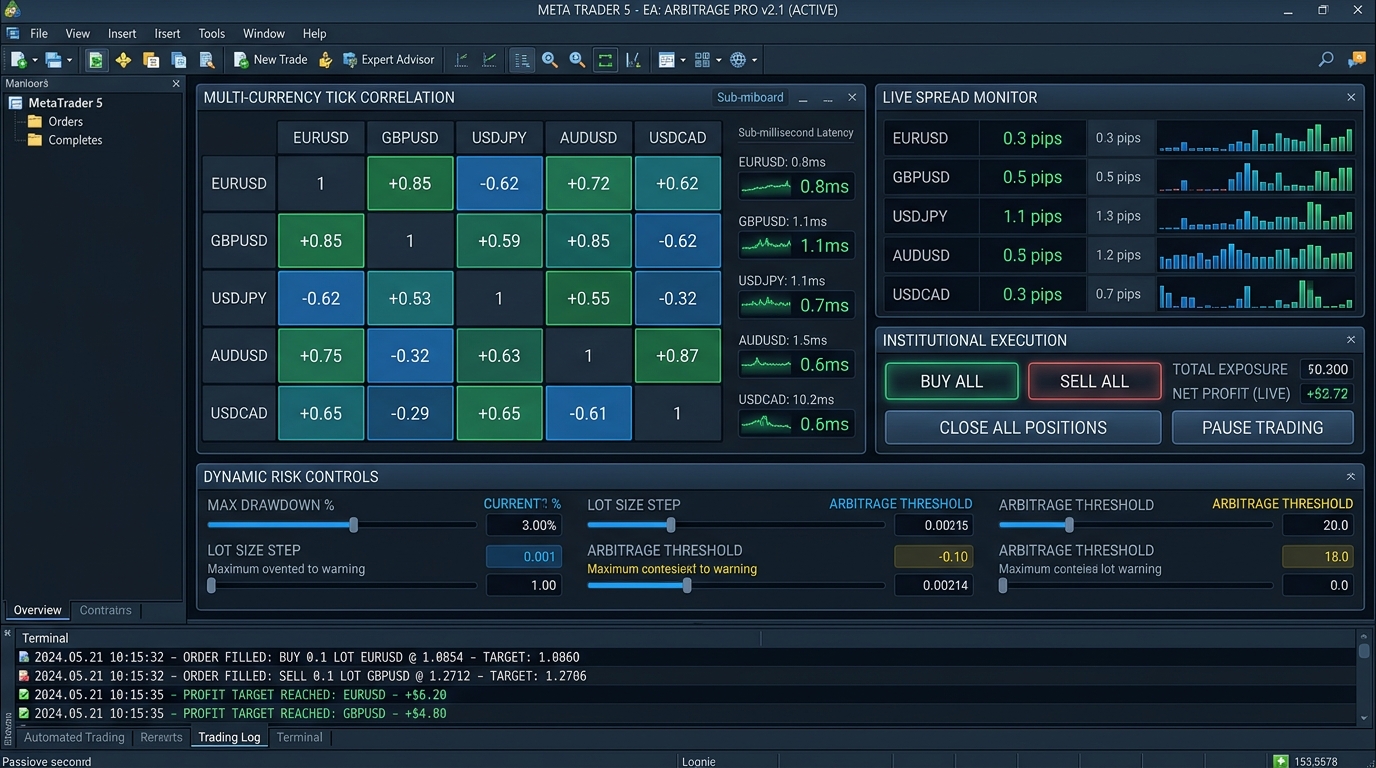The height and width of the screenshot is (768, 1376).
Task: Open dropdown arrow beside layout grid icon
Action: tap(718, 60)
